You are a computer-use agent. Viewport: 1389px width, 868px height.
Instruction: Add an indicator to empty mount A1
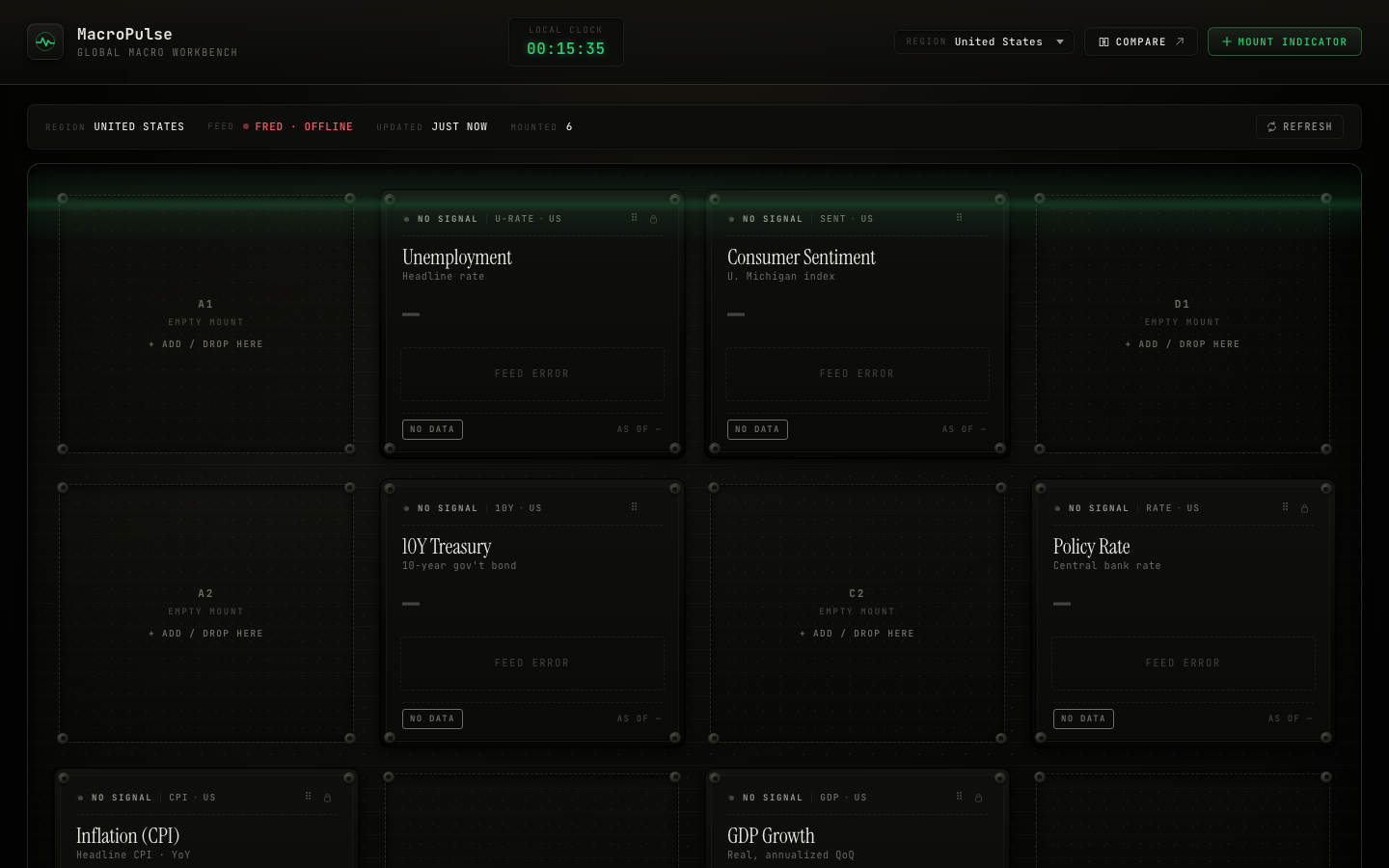205,344
